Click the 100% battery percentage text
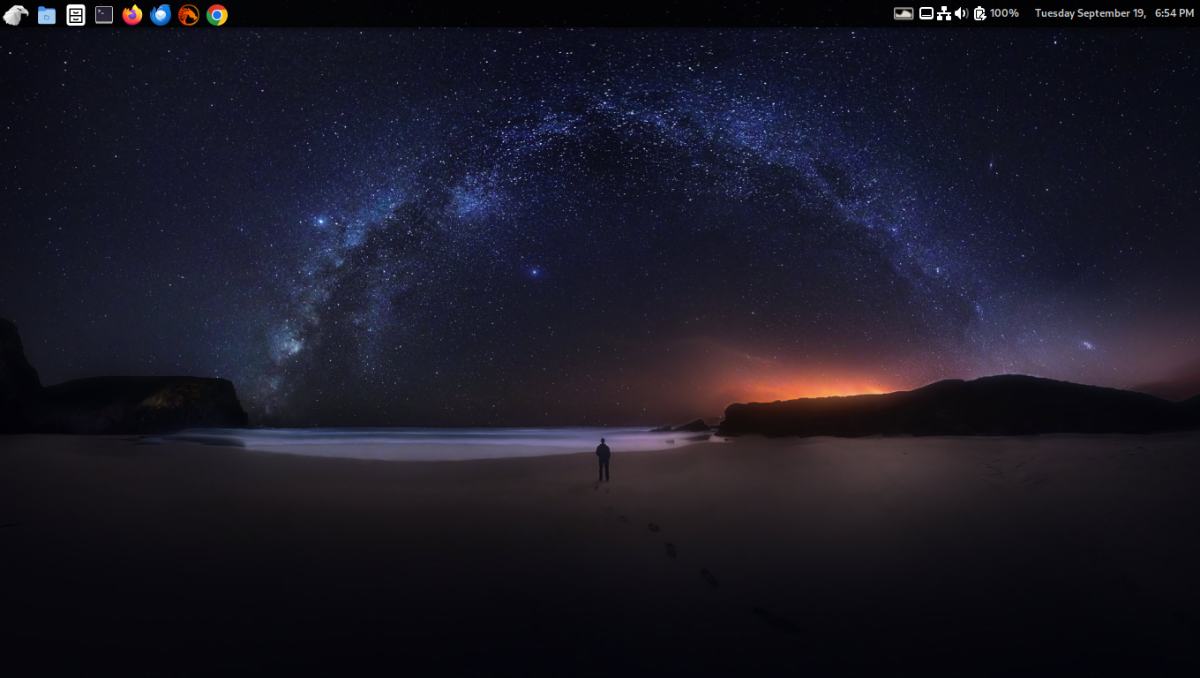 click(x=1005, y=14)
